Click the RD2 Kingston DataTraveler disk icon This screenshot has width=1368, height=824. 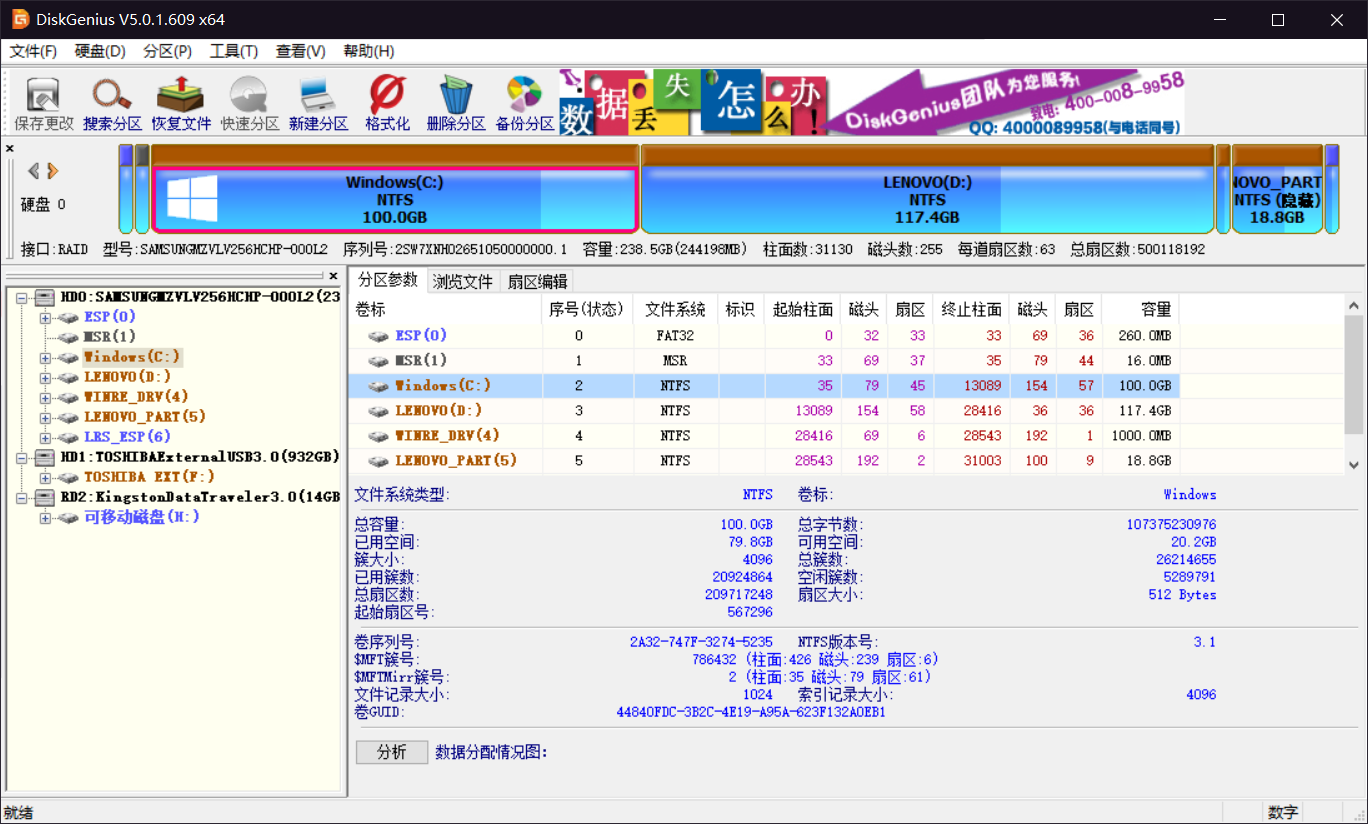45,497
